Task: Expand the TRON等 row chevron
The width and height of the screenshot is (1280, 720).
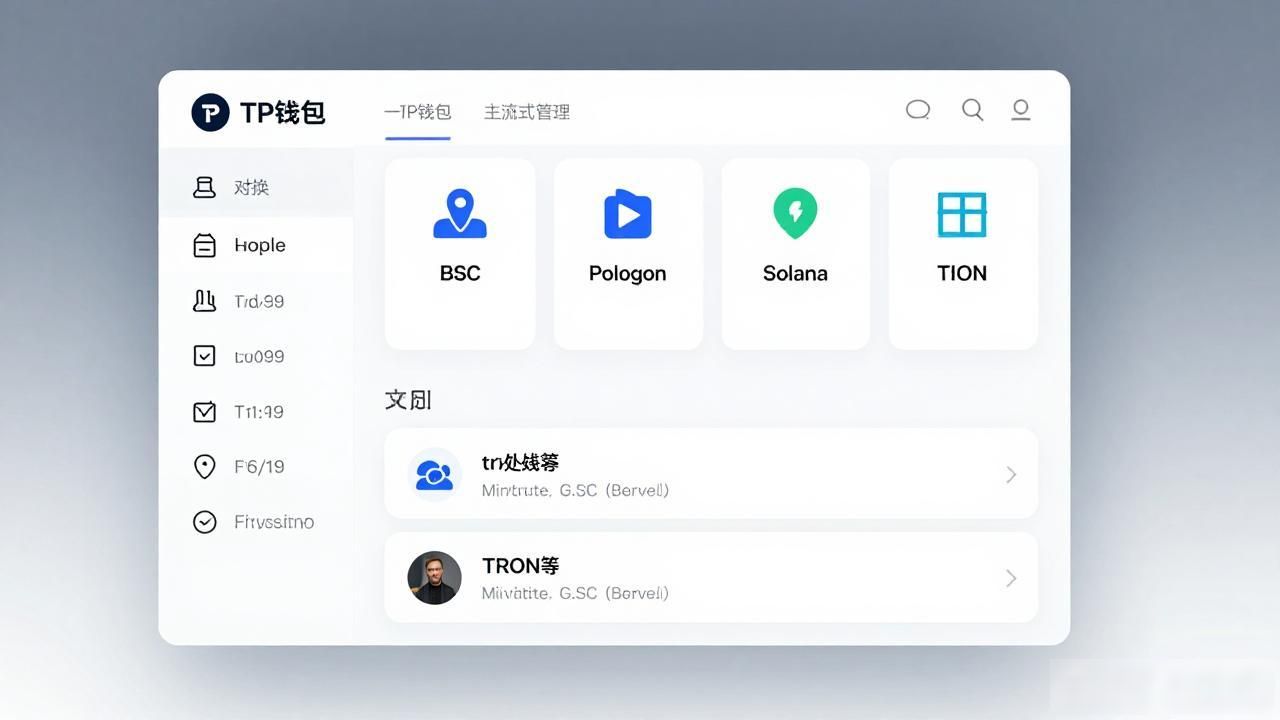Action: [1011, 578]
